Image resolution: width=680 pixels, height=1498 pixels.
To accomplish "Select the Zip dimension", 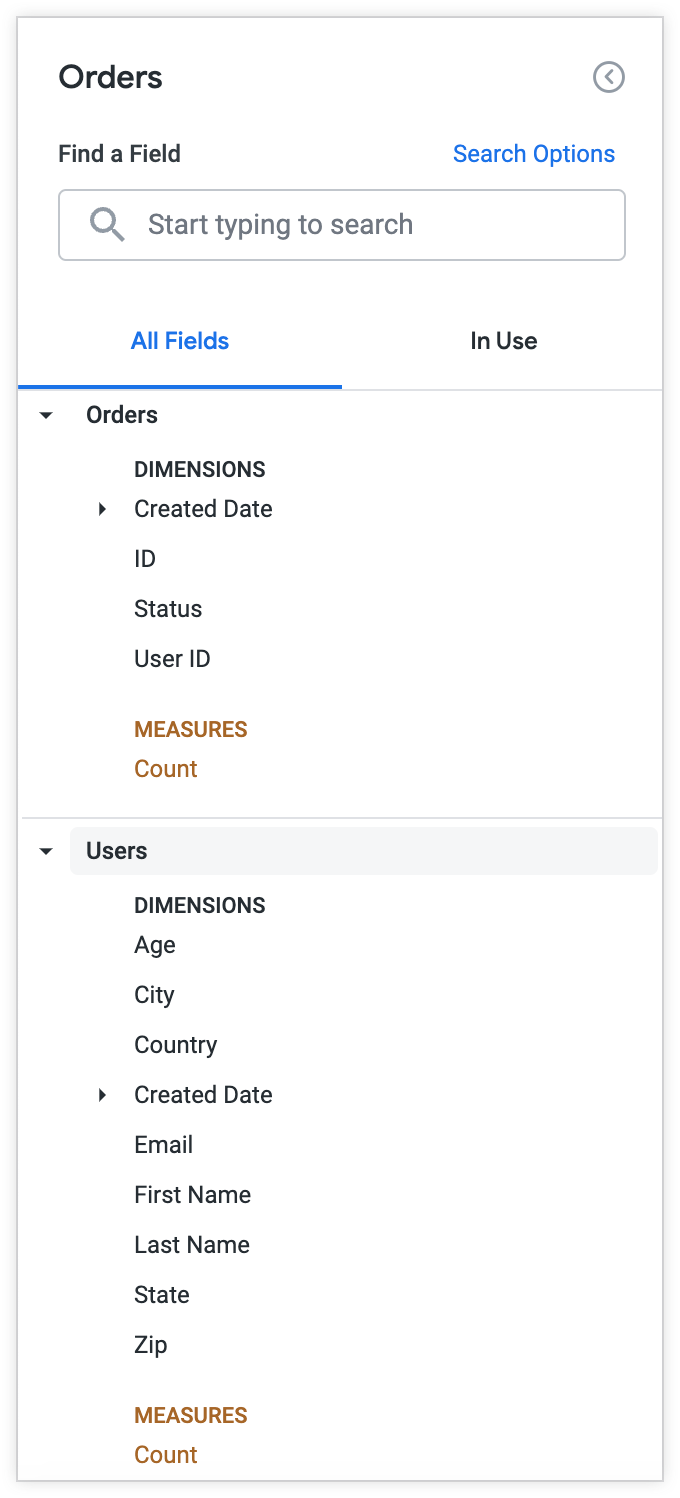I will tap(150, 1345).
